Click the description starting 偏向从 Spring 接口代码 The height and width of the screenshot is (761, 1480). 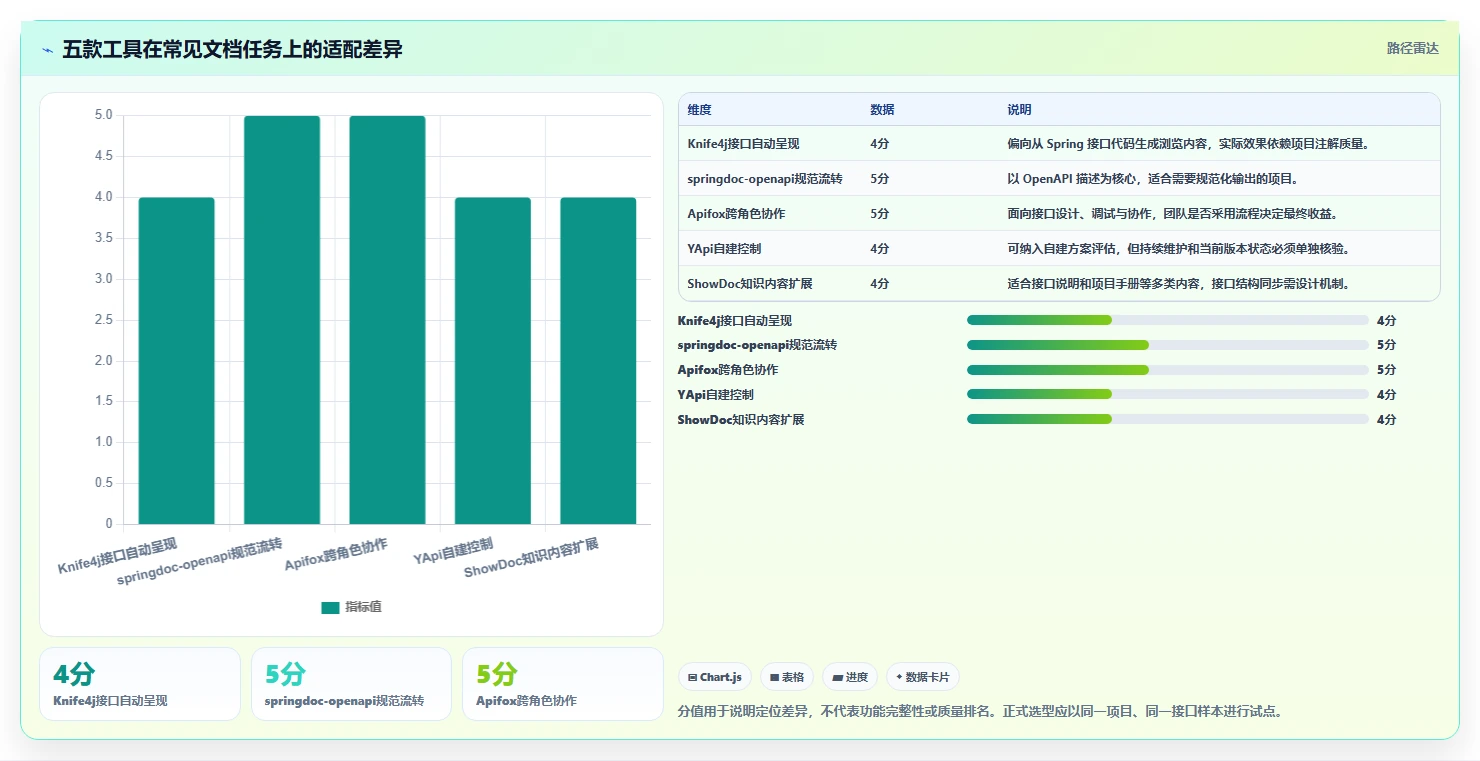click(x=1188, y=144)
